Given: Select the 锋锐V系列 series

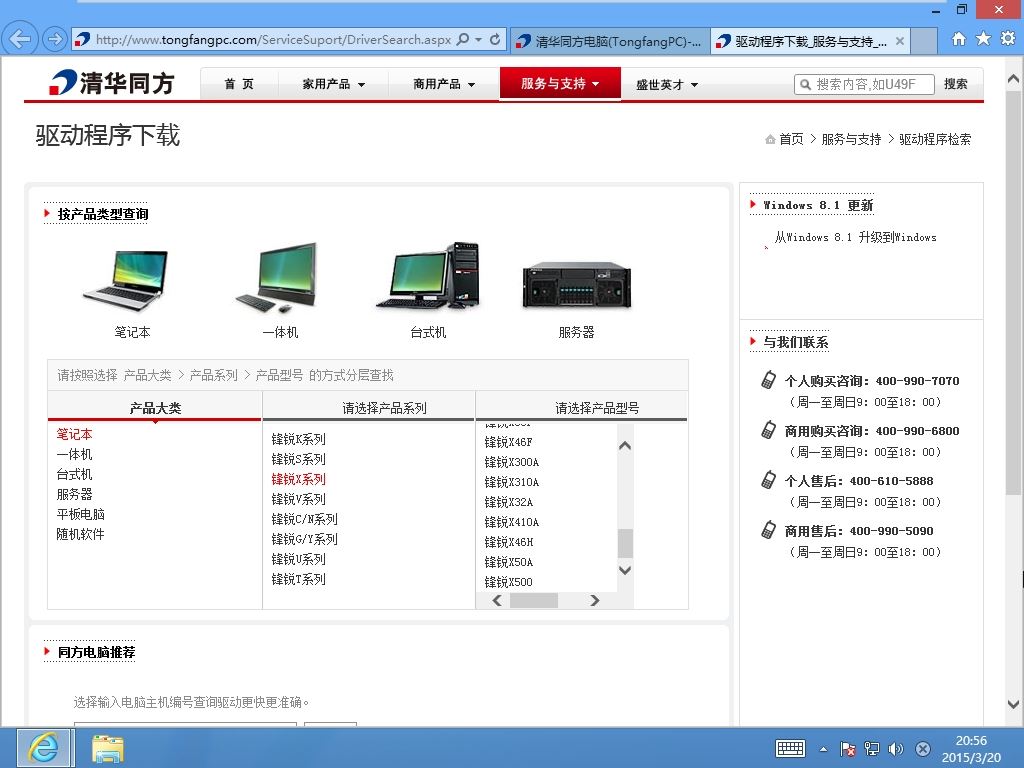Looking at the screenshot, I should click(298, 500).
